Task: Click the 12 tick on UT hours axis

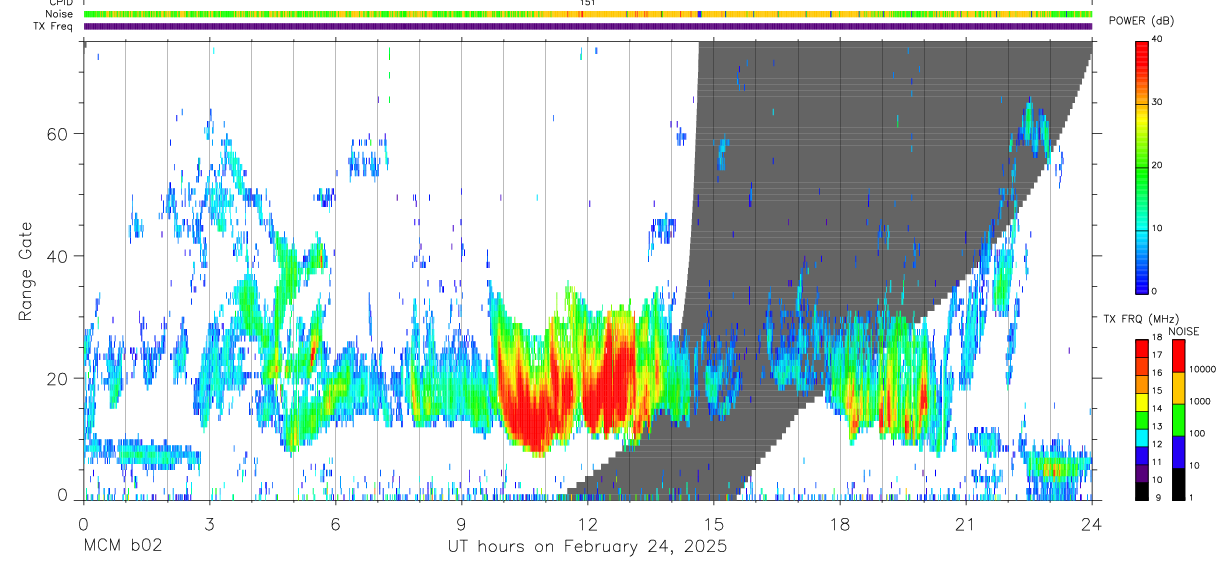Action: (587, 524)
